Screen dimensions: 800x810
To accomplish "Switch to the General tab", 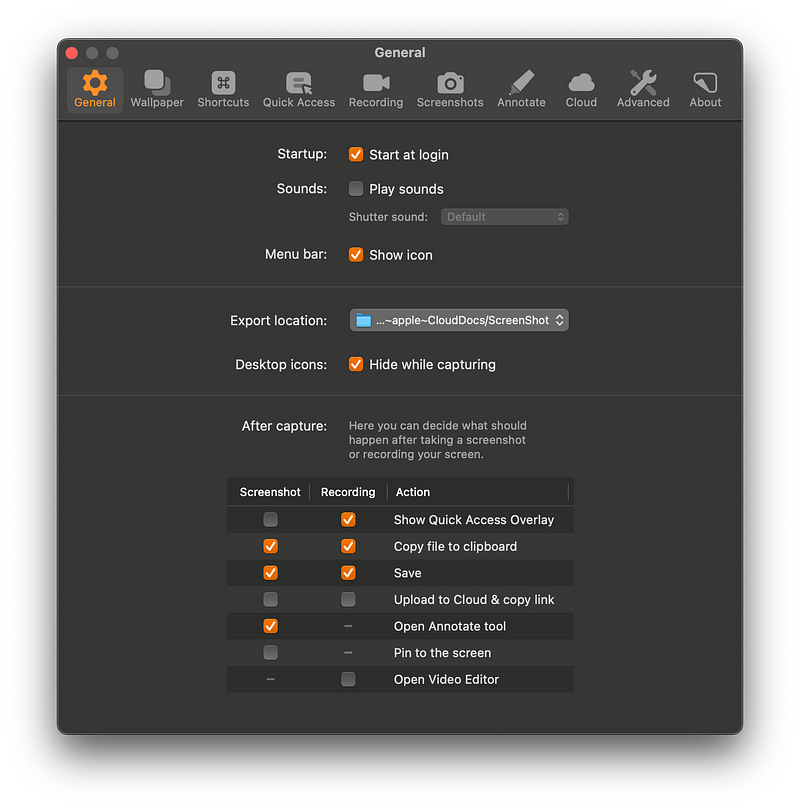I will coord(94,88).
